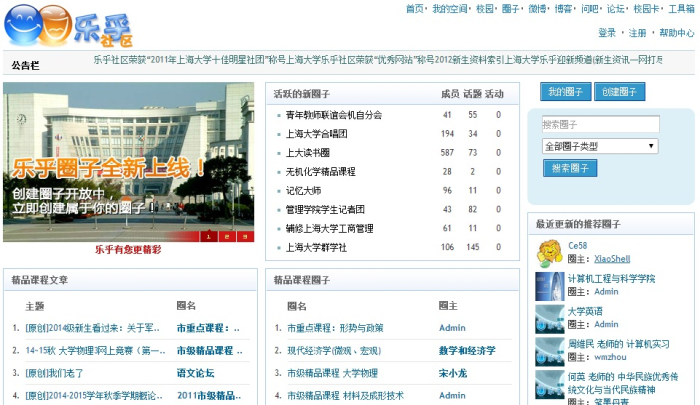This screenshot has width=700, height=405.
Task: Open 上海大学群学社 circle
Action: 316,247
